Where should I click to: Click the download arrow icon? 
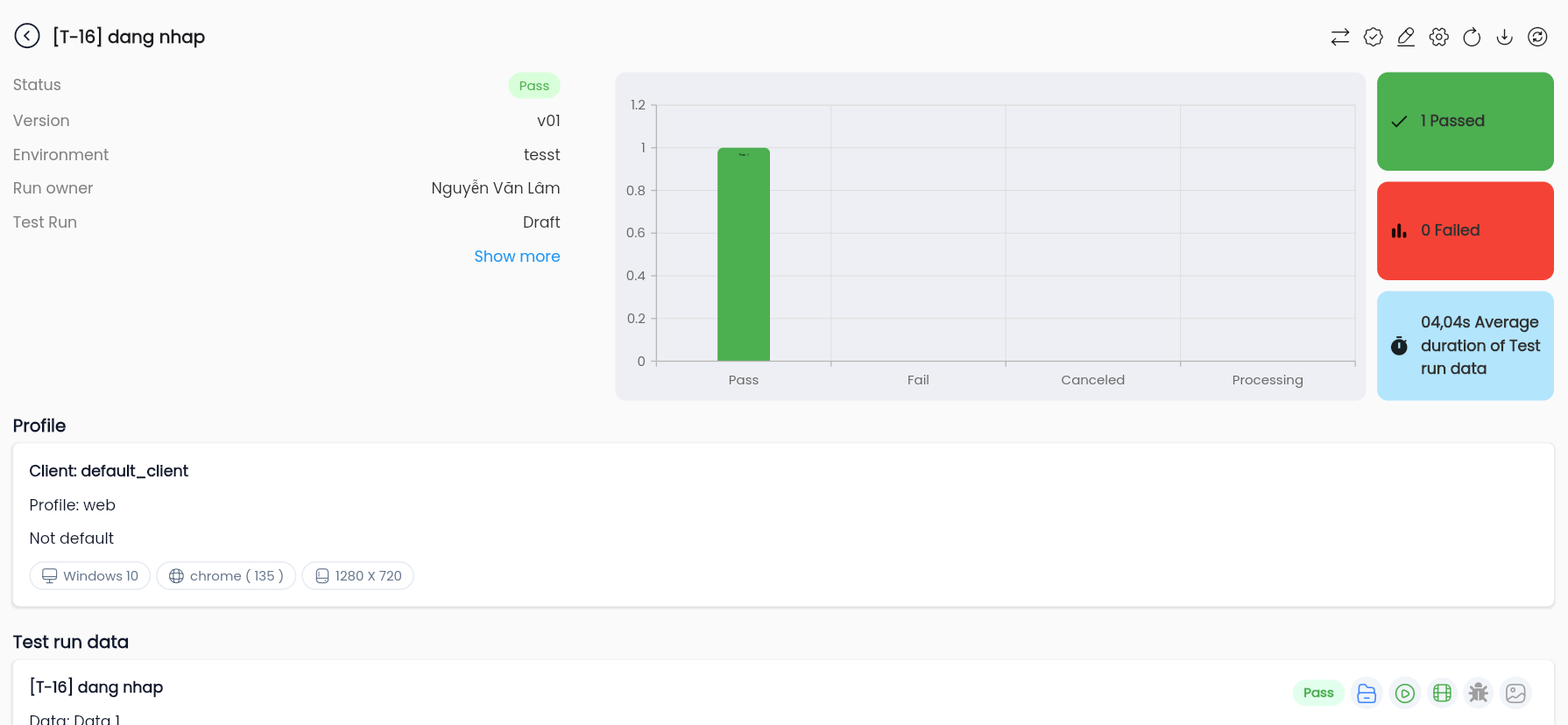[x=1504, y=37]
